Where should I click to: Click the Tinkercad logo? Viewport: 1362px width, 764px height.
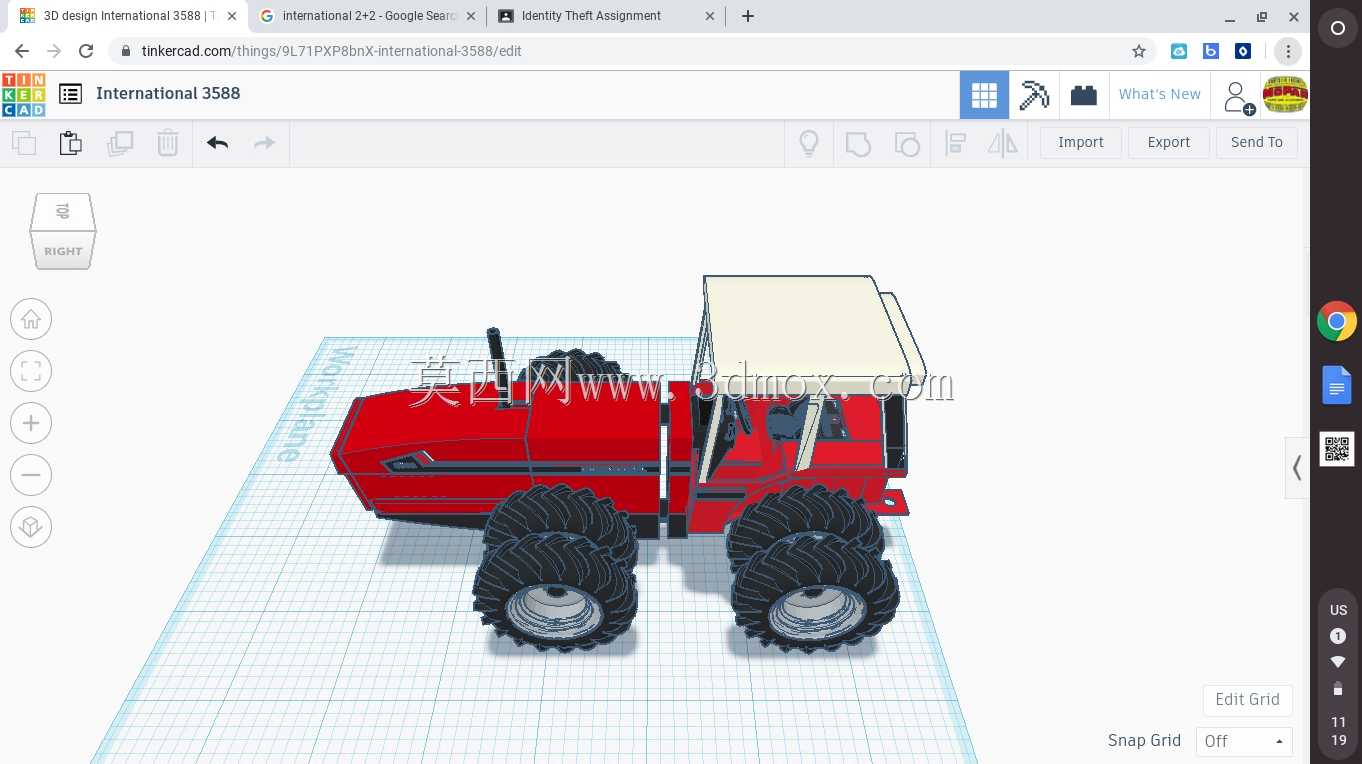click(23, 95)
